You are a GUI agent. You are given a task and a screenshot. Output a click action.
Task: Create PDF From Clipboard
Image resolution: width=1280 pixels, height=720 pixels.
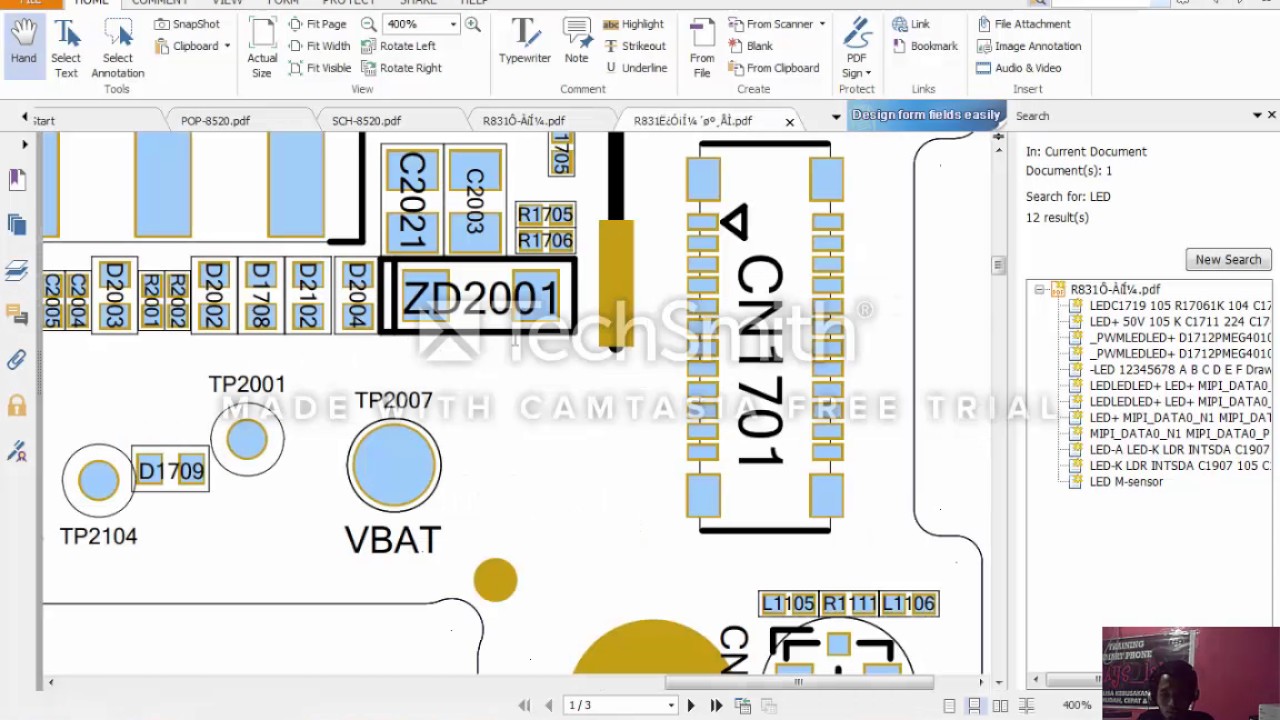pyautogui.click(x=773, y=68)
